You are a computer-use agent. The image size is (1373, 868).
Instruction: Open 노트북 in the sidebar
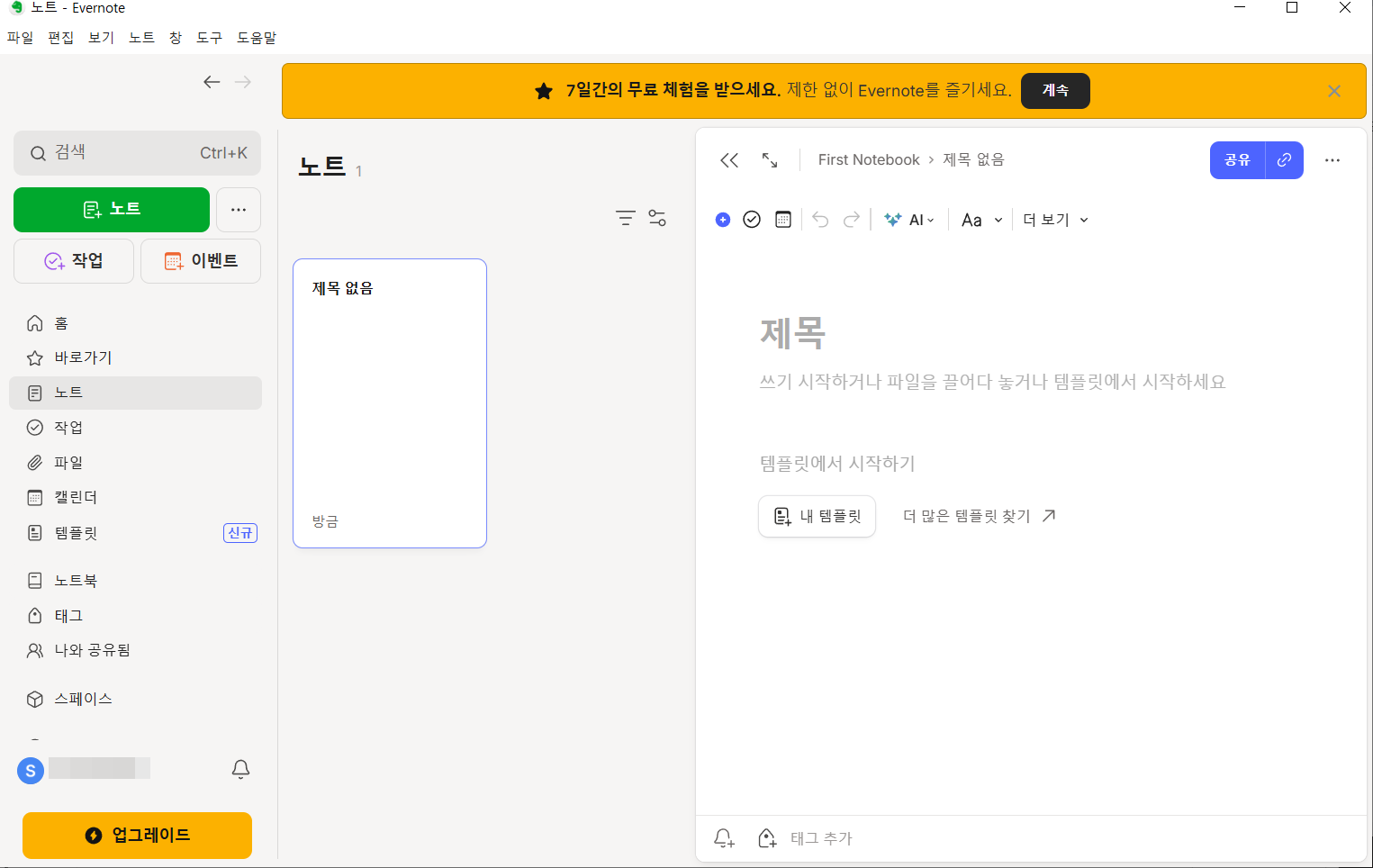[x=135, y=581]
